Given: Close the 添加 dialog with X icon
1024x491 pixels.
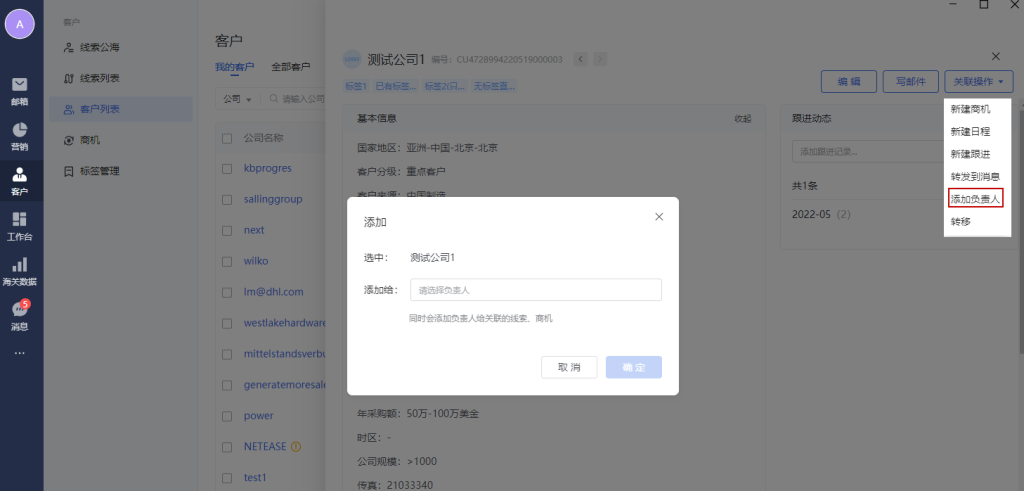Looking at the screenshot, I should 658,217.
